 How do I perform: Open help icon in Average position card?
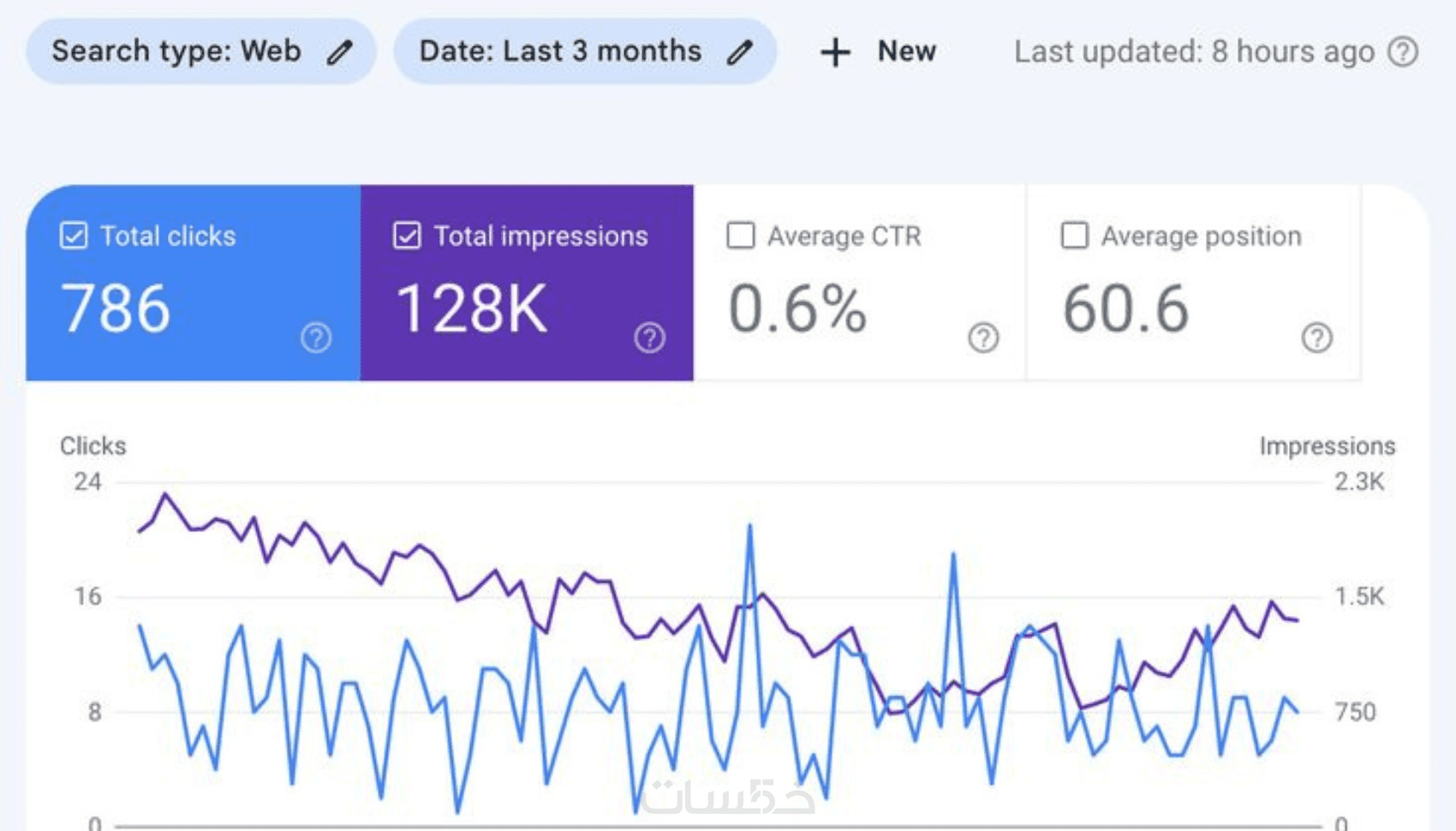[x=1317, y=338]
